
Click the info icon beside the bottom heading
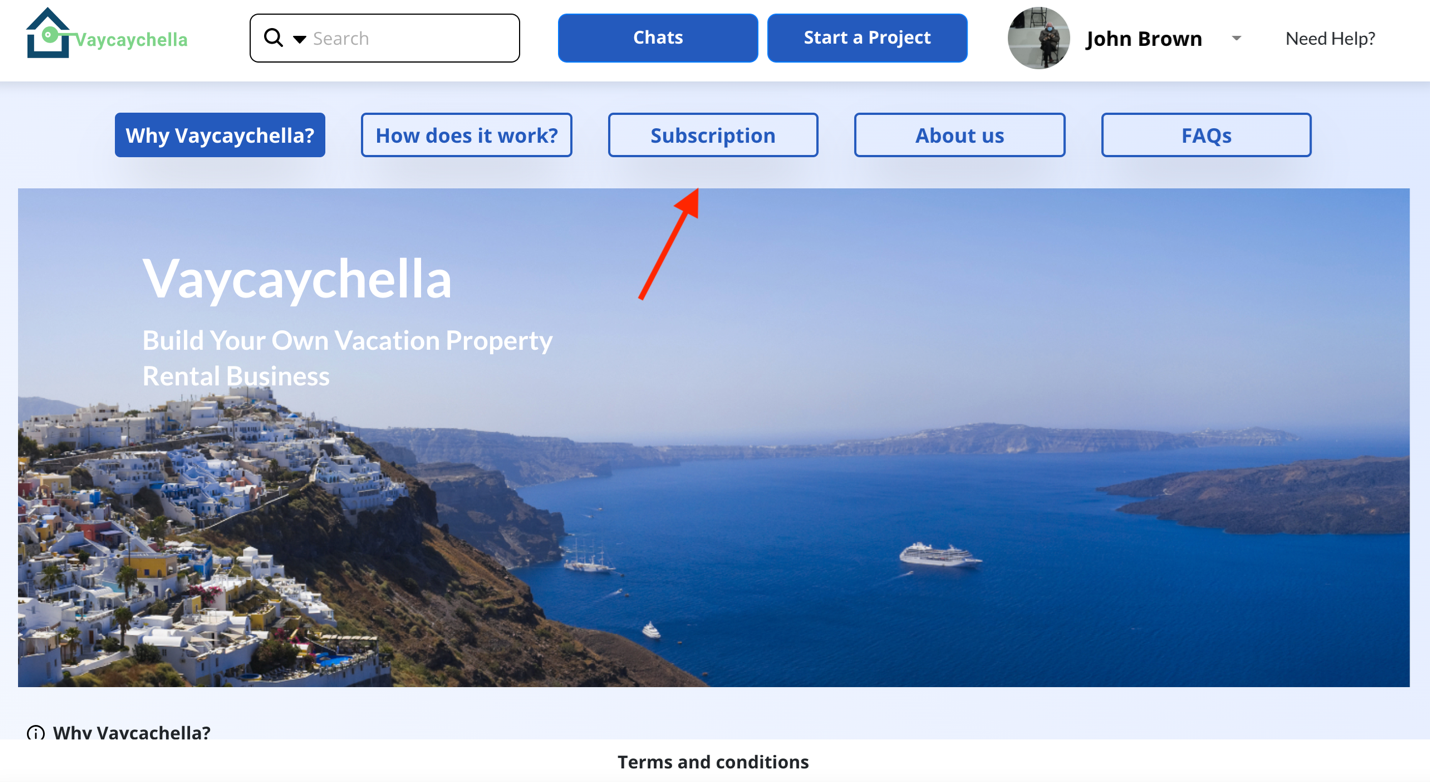[x=36, y=733]
